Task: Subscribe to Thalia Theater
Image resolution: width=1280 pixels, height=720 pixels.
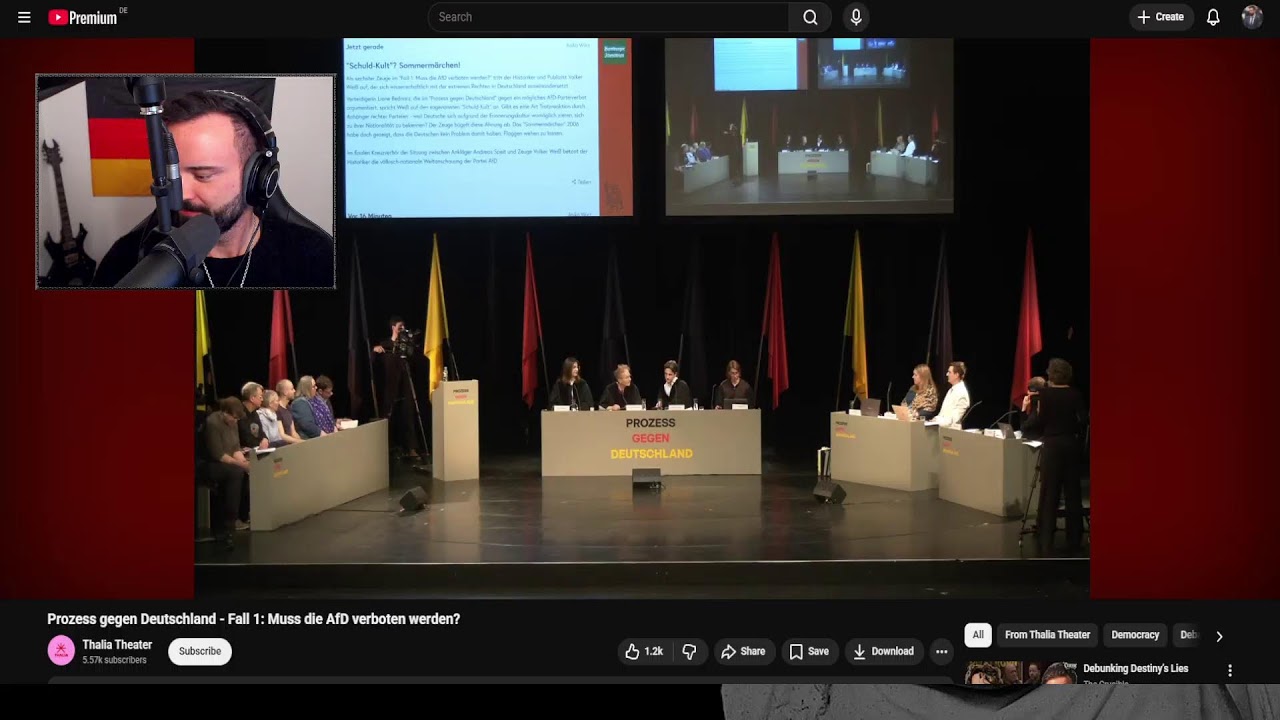Action: [200, 651]
